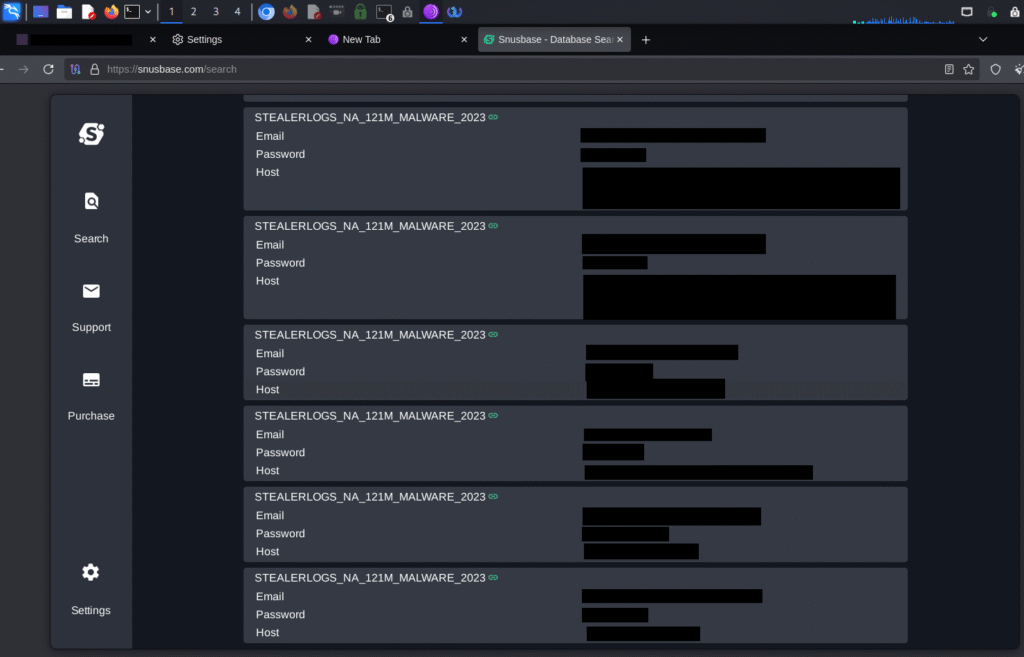The height and width of the screenshot is (657, 1024).
Task: Go forward with the browser arrow
Action: (x=24, y=69)
